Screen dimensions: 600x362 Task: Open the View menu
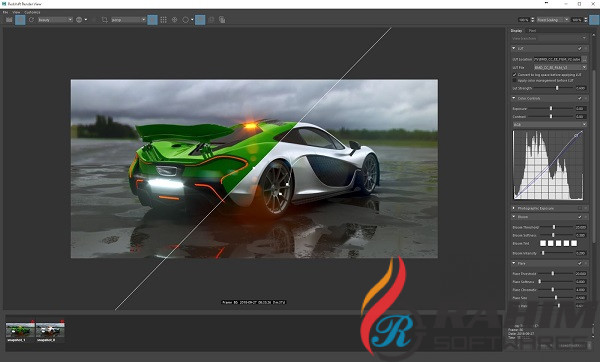pyautogui.click(x=16, y=12)
